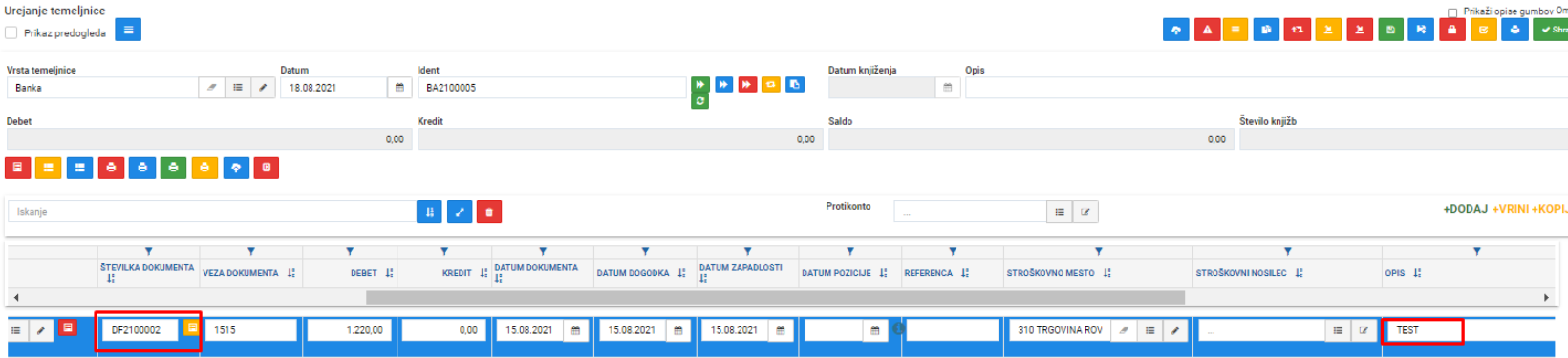The image size is (1568, 358).
Task: Click the red printer icon below Debet
Action: tap(111, 167)
